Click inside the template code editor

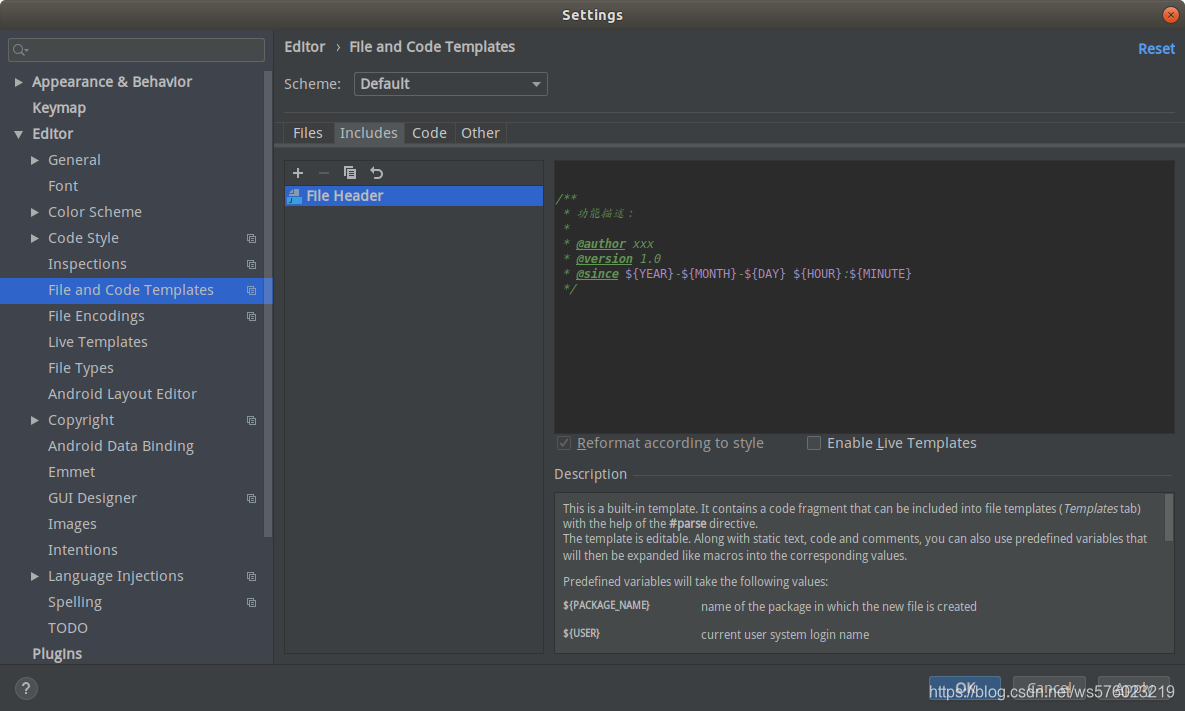click(x=864, y=297)
